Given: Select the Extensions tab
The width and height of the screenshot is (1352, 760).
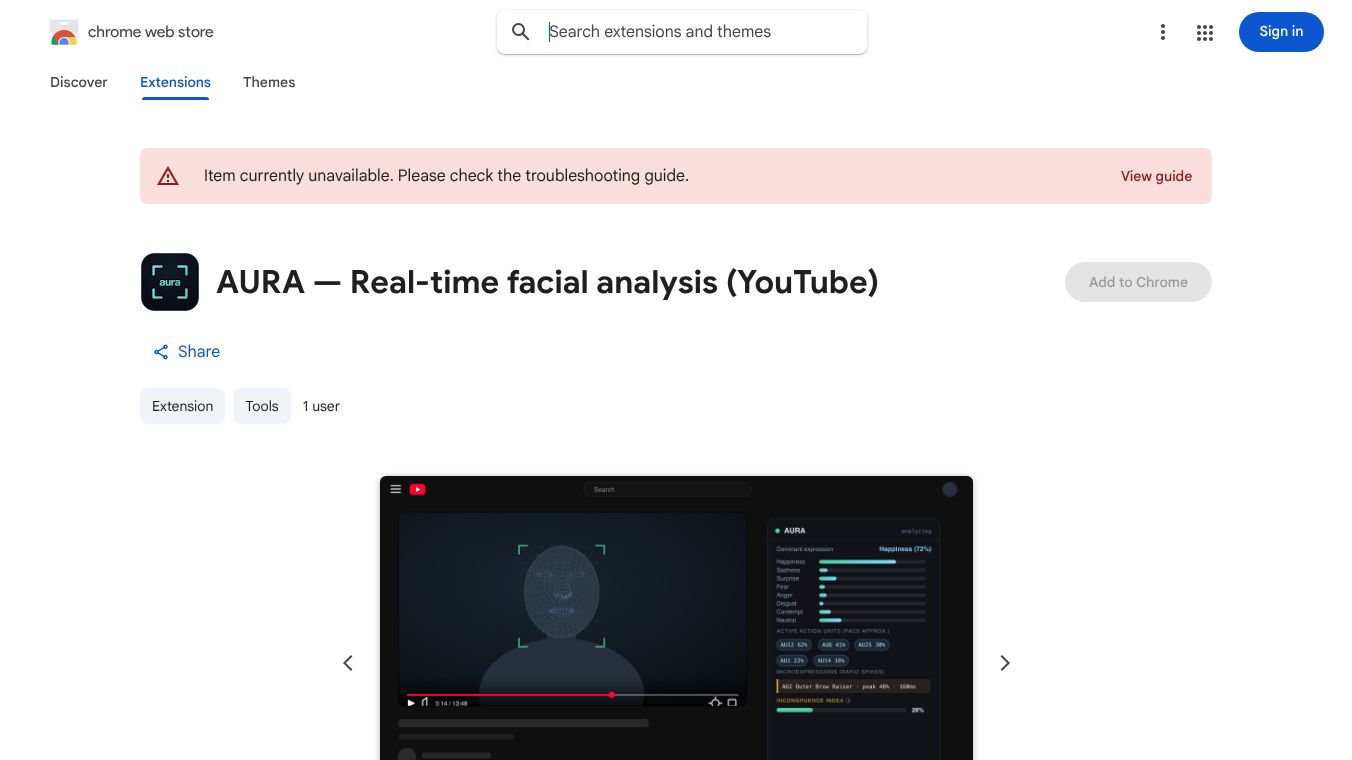Looking at the screenshot, I should coord(175,82).
